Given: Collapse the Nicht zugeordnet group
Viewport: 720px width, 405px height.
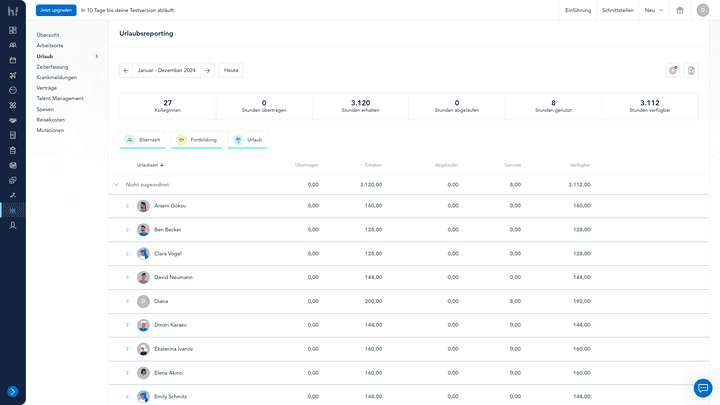Looking at the screenshot, I should click(116, 184).
